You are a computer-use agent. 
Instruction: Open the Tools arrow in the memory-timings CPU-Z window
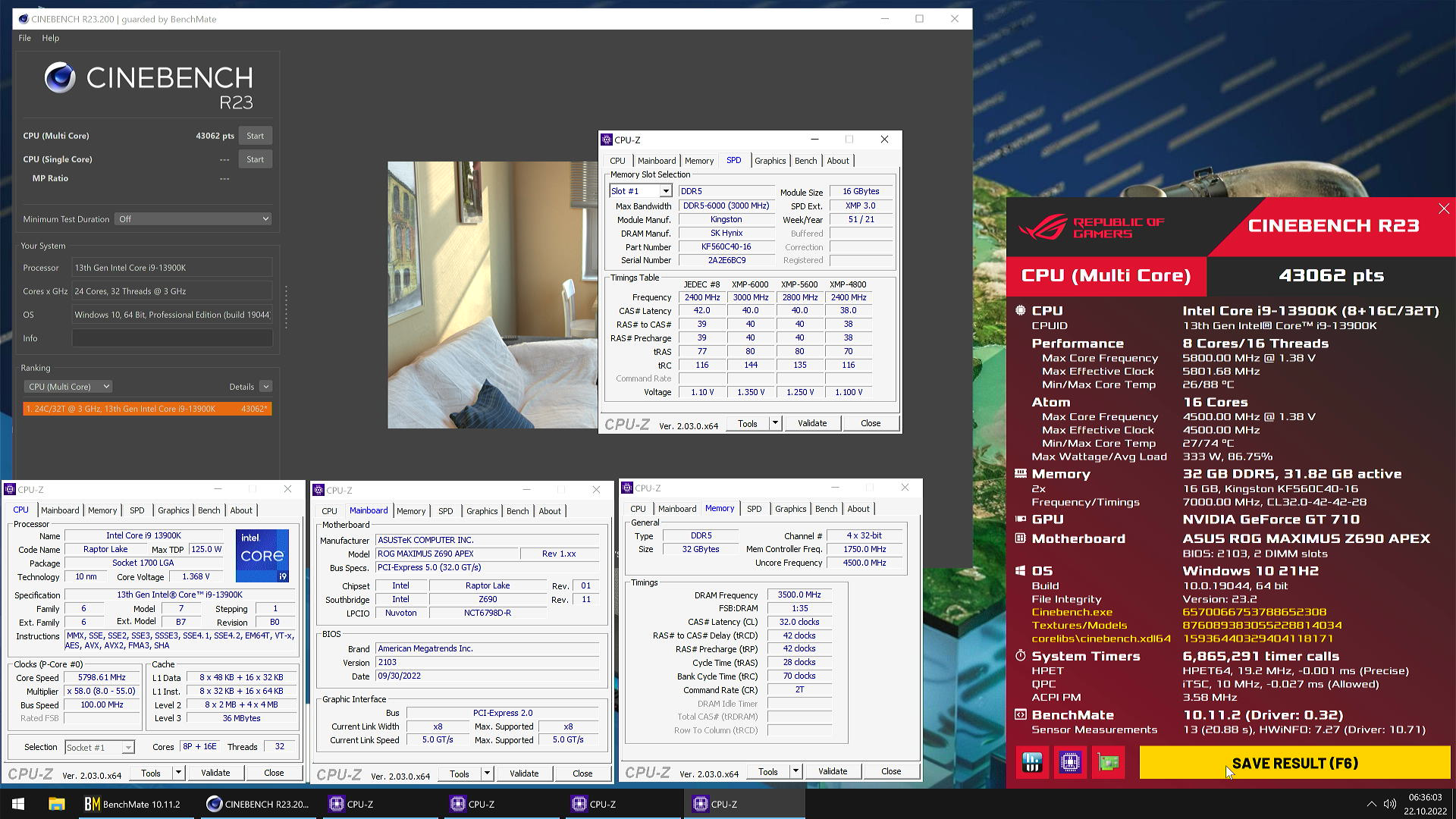coord(795,771)
